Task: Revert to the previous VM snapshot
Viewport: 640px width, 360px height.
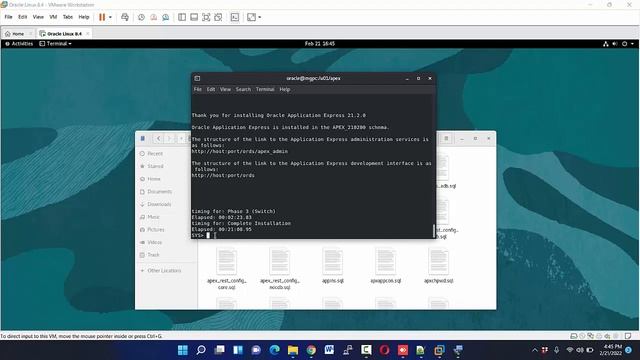Action: click(x=153, y=17)
